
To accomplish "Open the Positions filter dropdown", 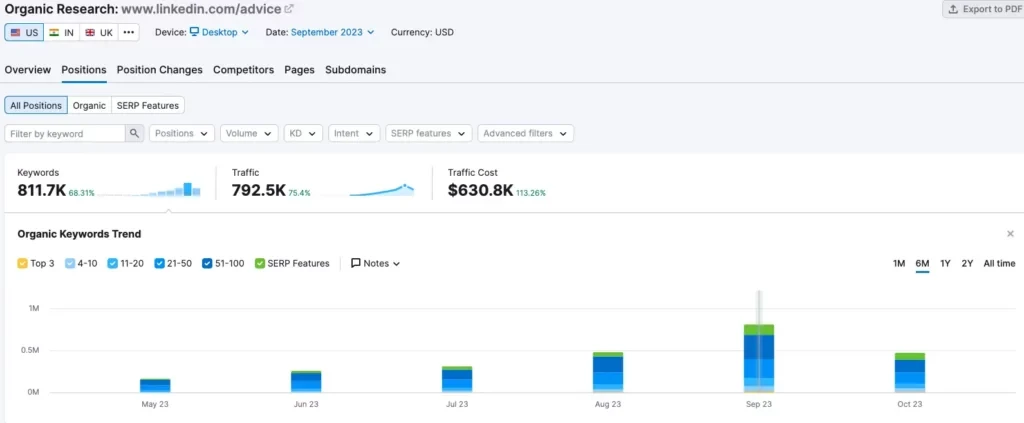I will pyautogui.click(x=182, y=133).
